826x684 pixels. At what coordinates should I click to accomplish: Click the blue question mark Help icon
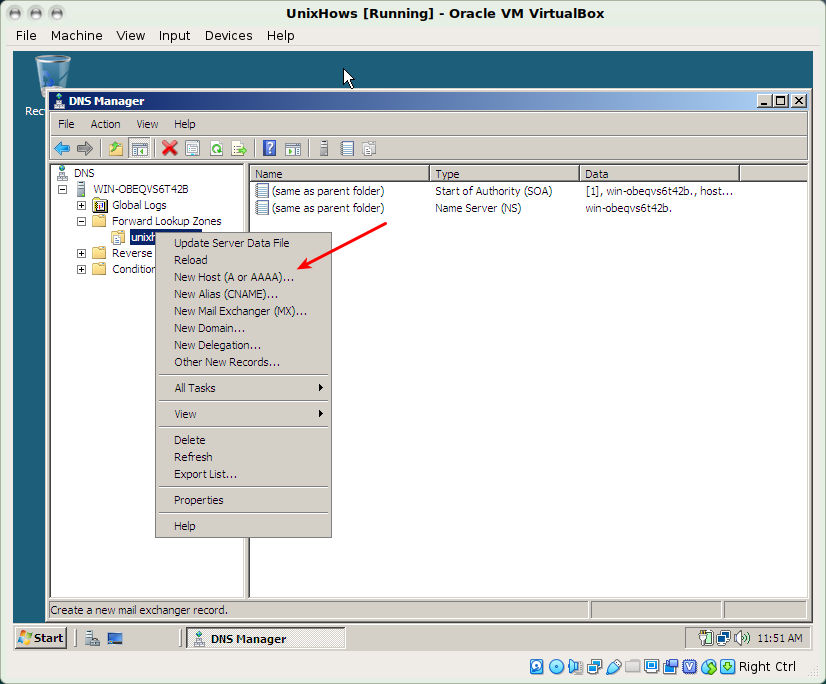[270, 149]
